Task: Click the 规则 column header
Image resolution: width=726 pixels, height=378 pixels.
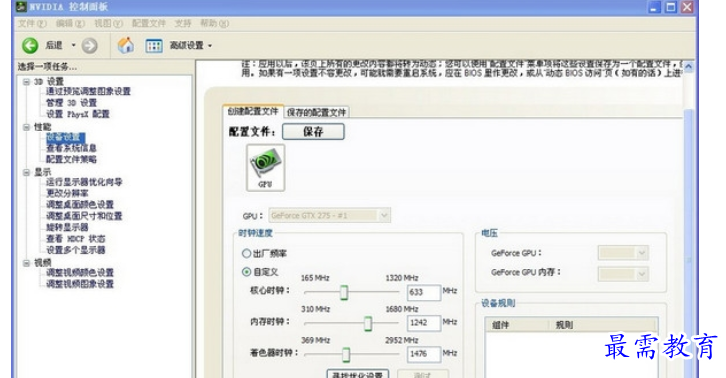Action: [x=603, y=325]
